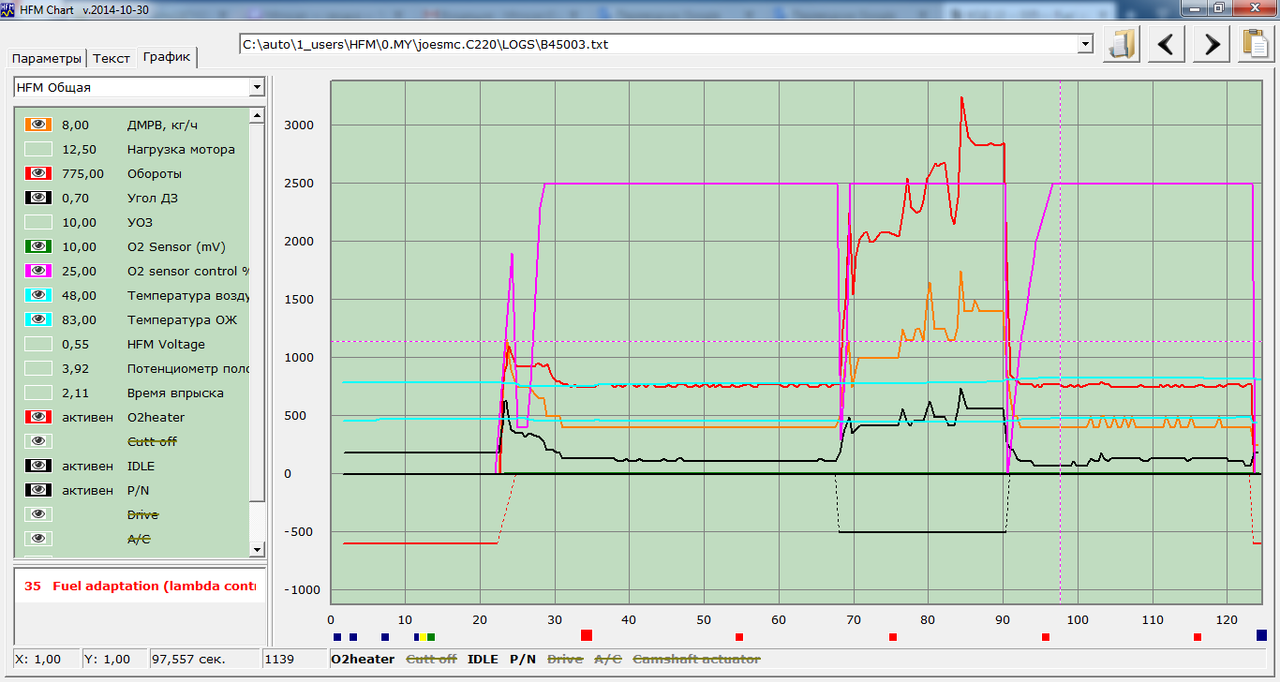Enable the HFM Voltage trace
The height and width of the screenshot is (682, 1280).
tap(39, 344)
